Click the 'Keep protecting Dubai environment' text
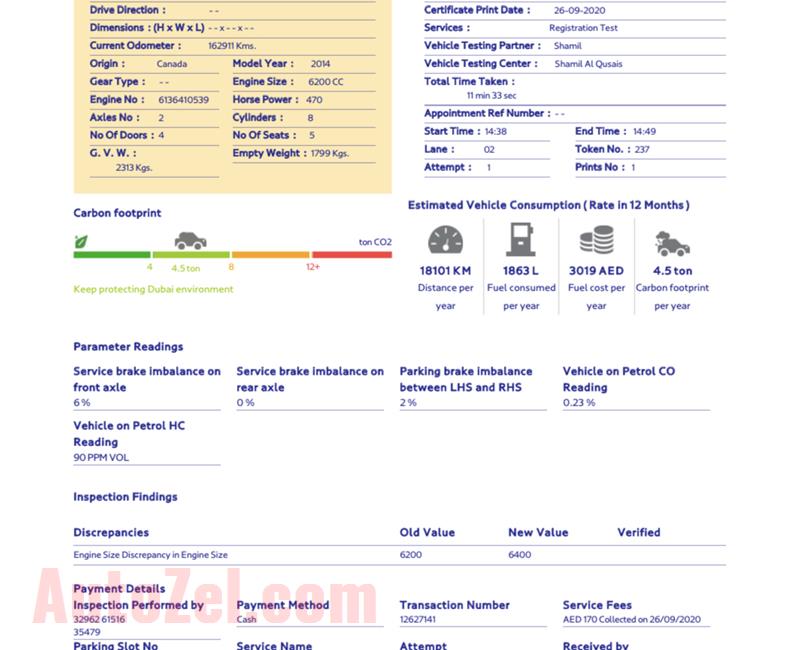This screenshot has width=800, height=650. [x=153, y=289]
